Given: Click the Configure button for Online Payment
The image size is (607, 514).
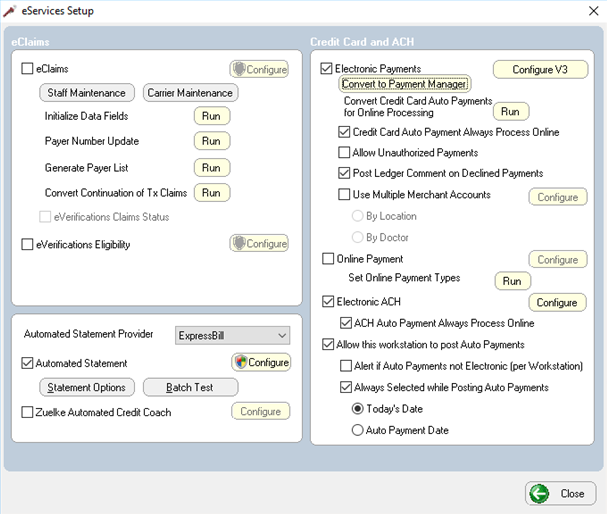Looking at the screenshot, I should click(558, 260).
